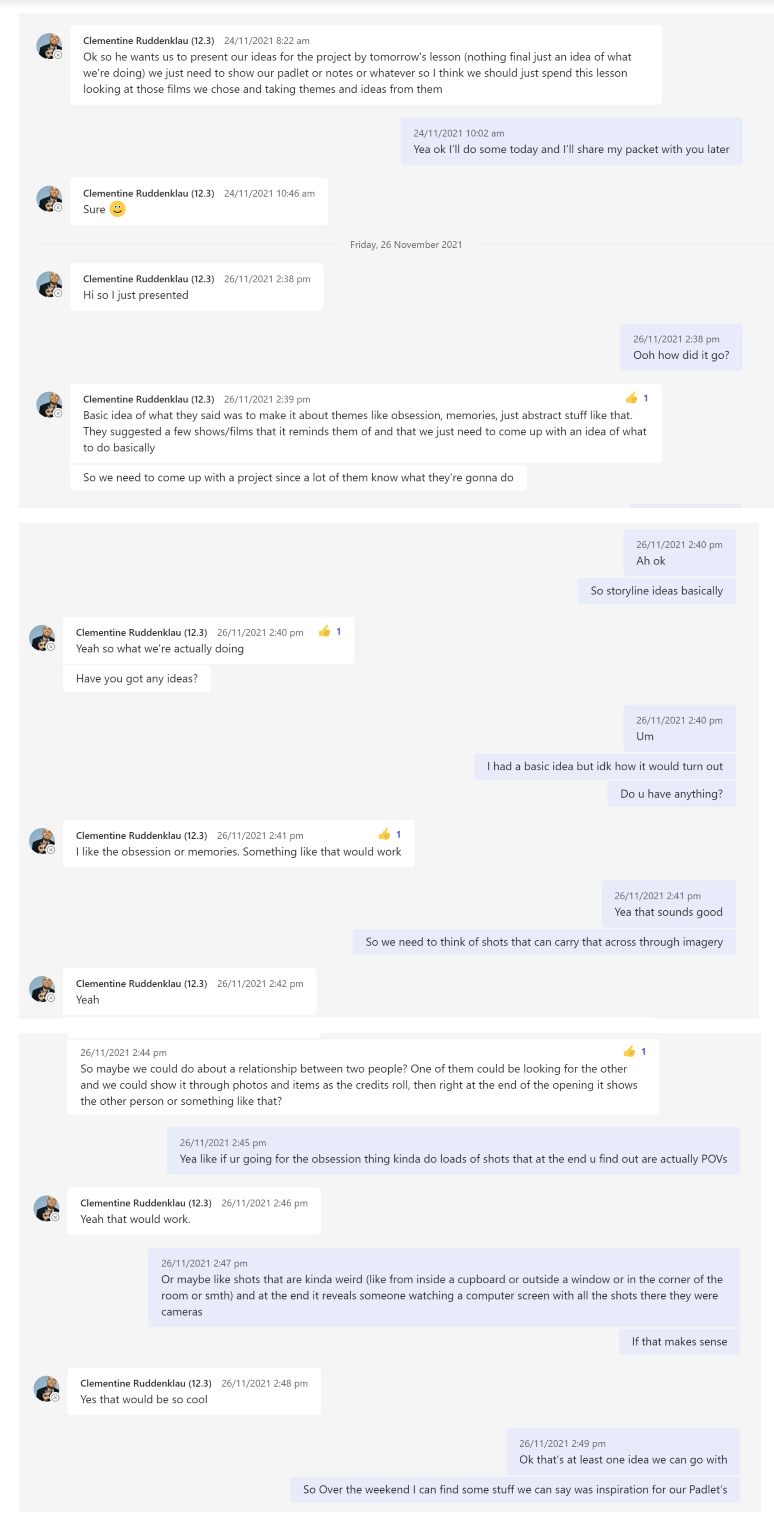Click the "Friday, 26 November 2021" date divider
Screen dimensions: 774x1520
point(405,244)
